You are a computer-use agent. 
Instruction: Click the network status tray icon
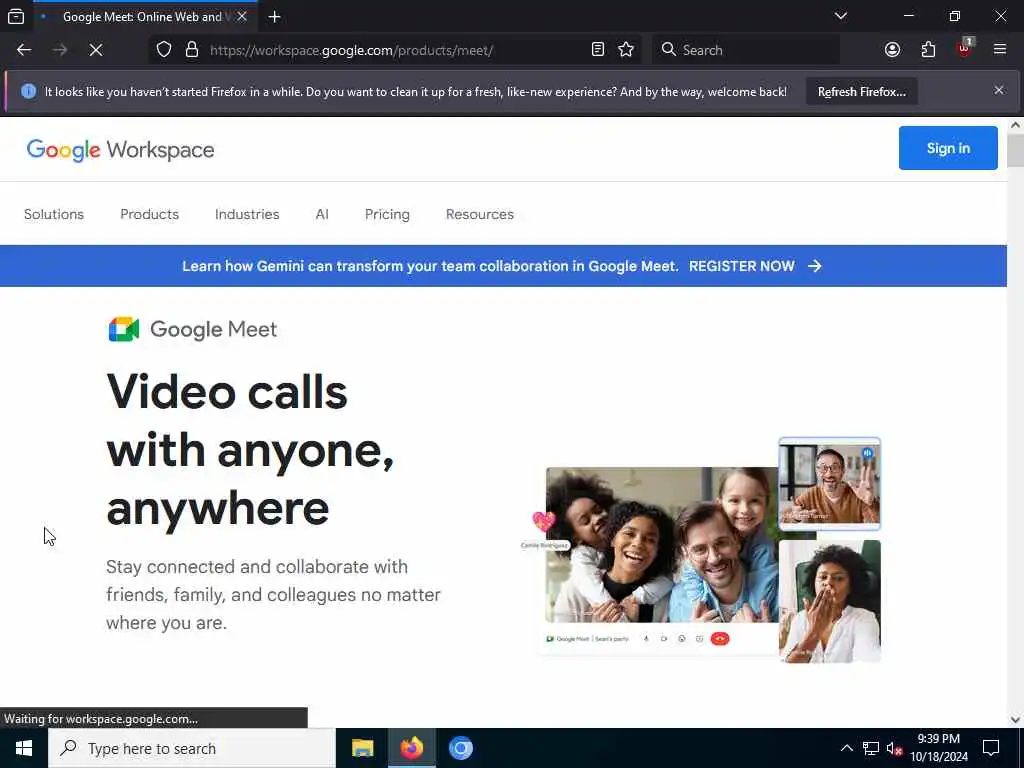[x=871, y=748]
